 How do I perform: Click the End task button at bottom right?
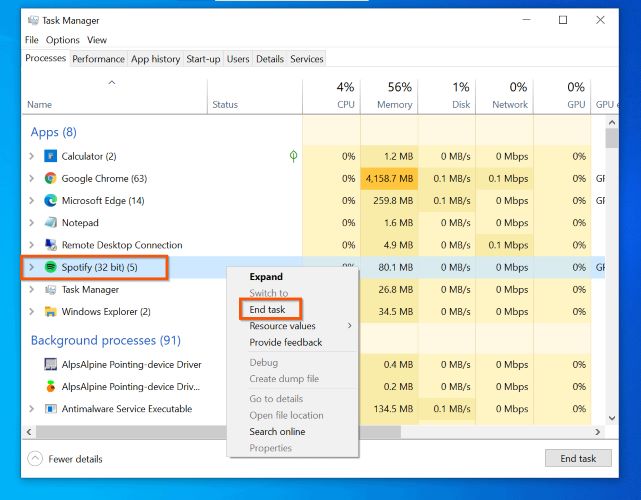578,458
